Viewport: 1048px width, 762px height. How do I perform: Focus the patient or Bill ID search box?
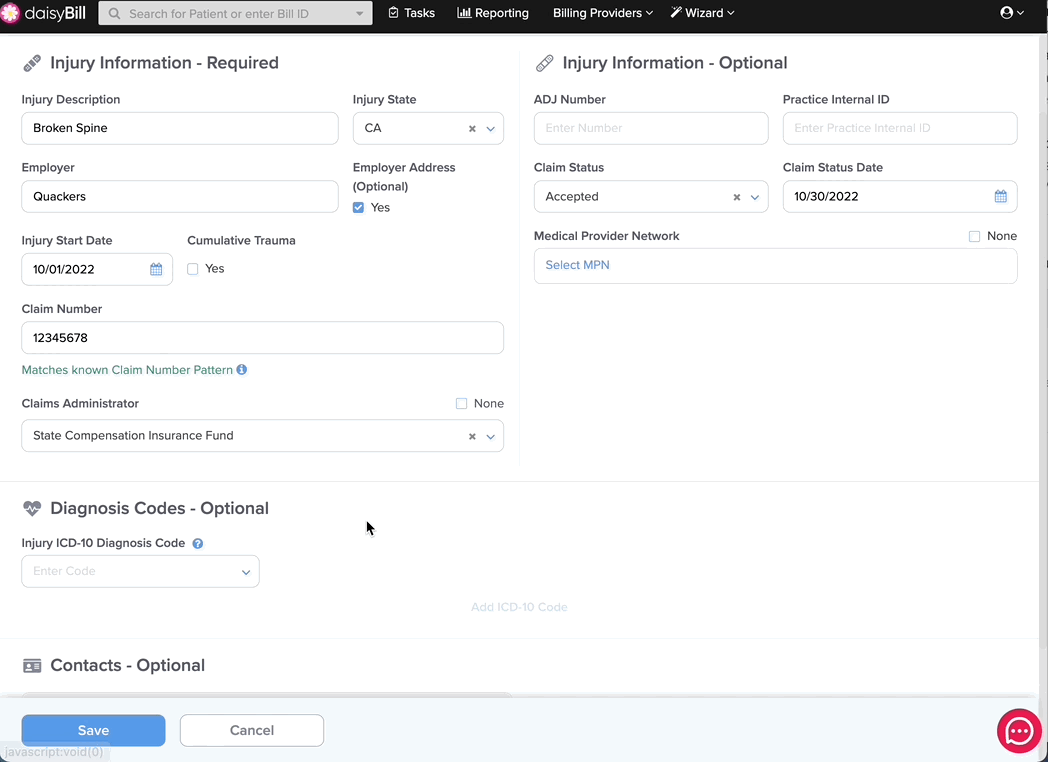235,13
